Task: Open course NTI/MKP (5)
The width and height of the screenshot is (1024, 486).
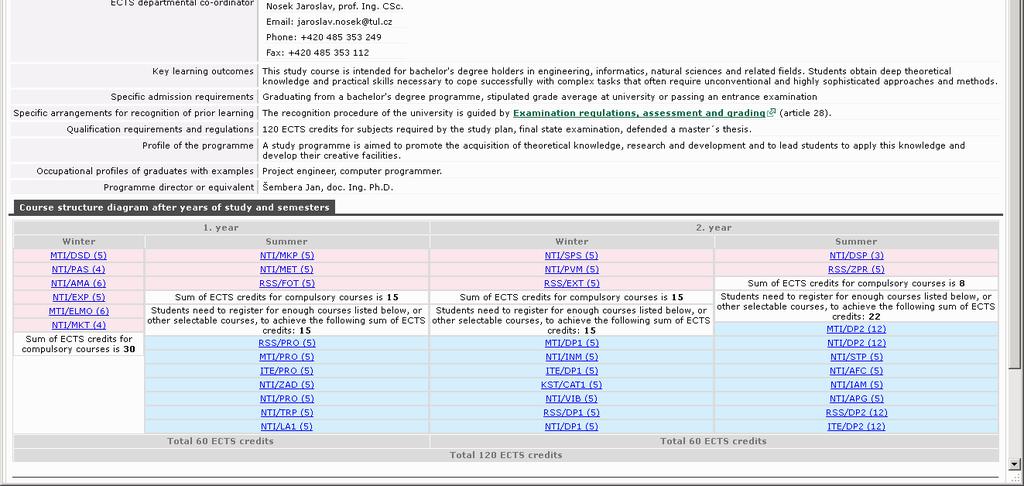Action: pyautogui.click(x=287, y=255)
